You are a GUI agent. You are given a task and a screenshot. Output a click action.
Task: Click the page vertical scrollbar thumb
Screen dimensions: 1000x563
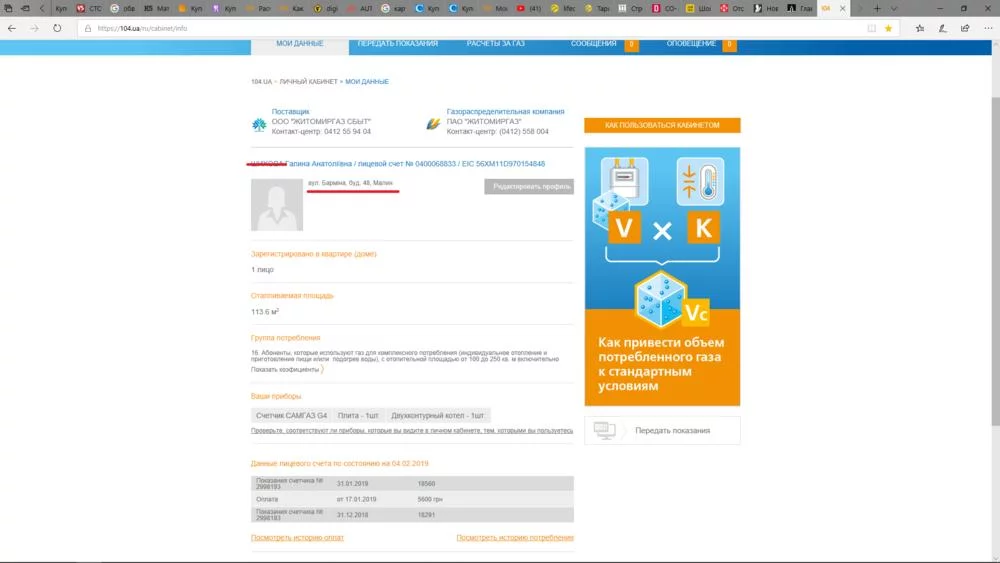click(995, 261)
